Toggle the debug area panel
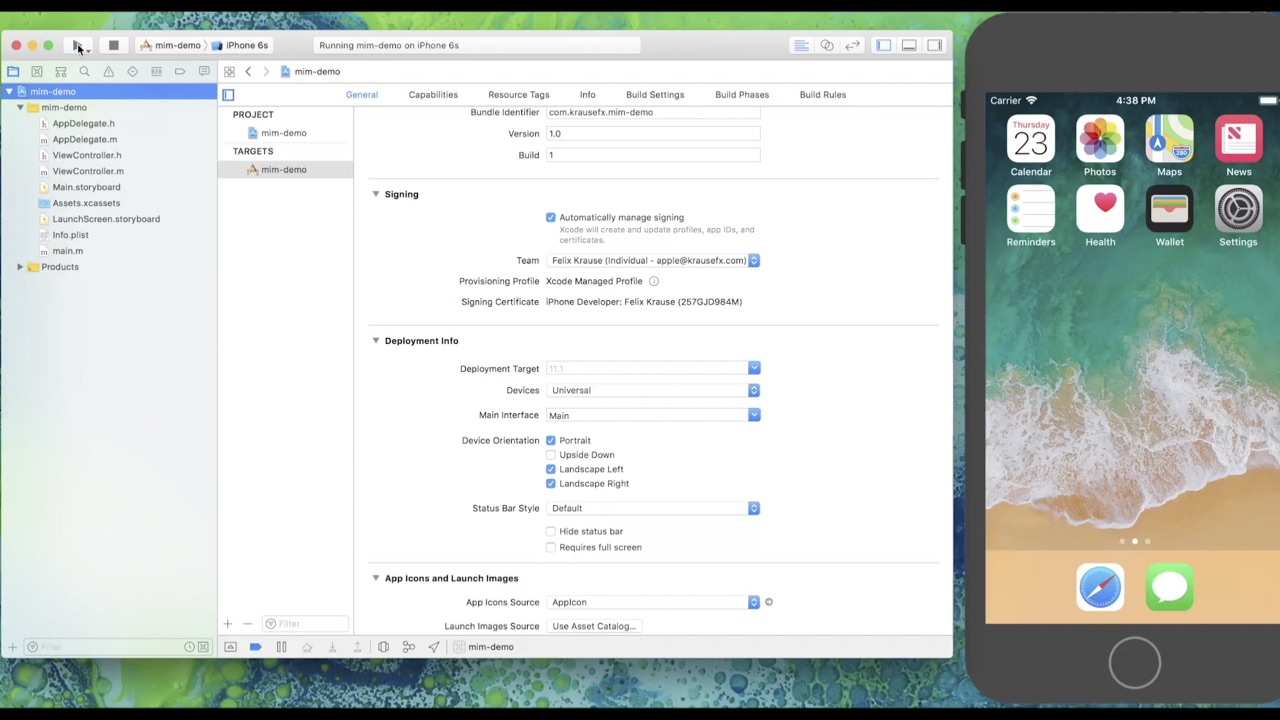This screenshot has height=720, width=1280. [x=909, y=45]
